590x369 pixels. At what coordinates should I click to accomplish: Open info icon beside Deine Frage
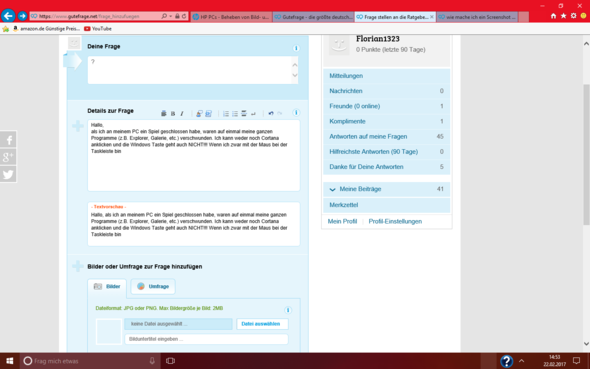(296, 48)
